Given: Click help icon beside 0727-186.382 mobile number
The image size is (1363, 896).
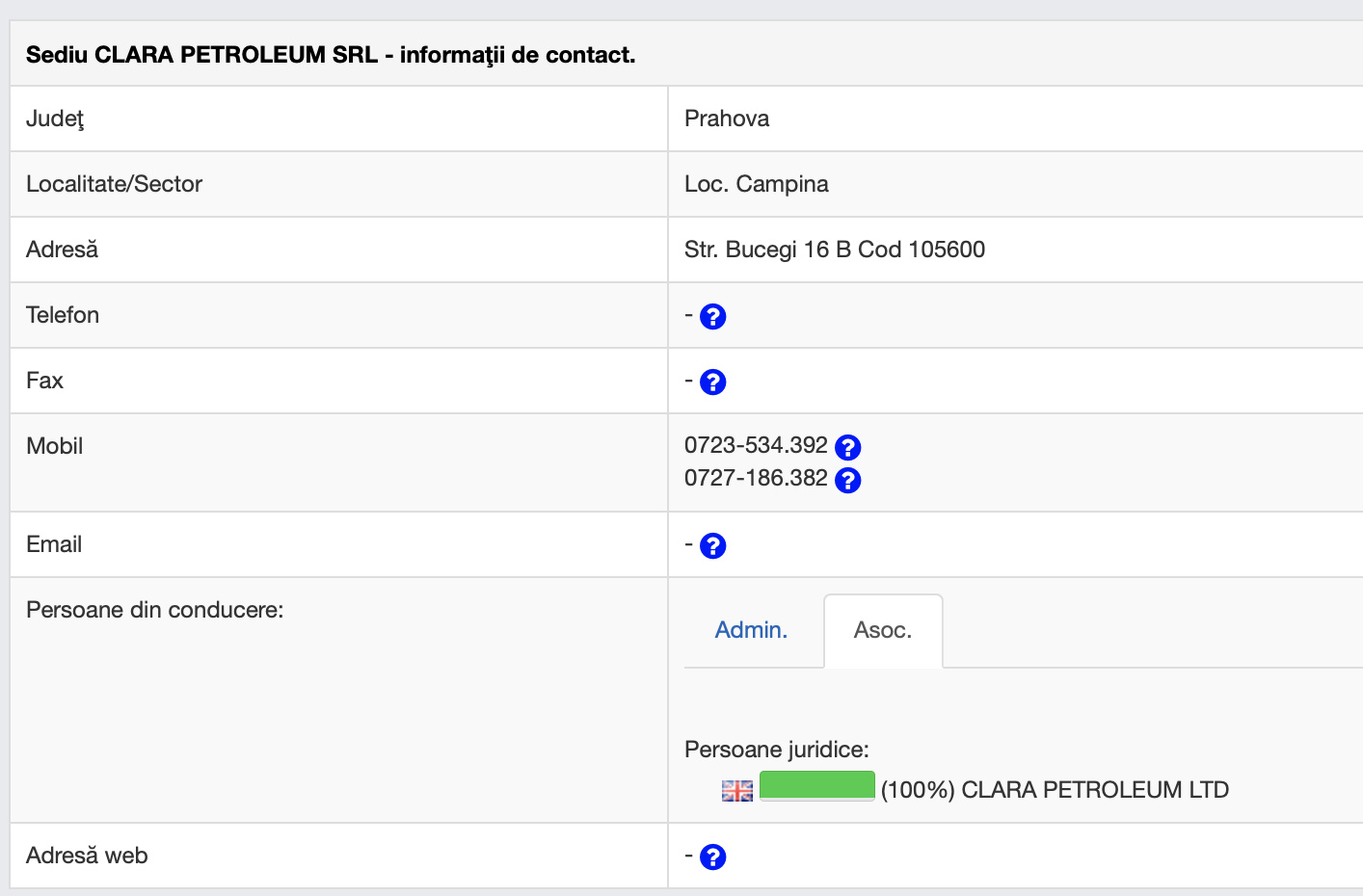Looking at the screenshot, I should (847, 480).
